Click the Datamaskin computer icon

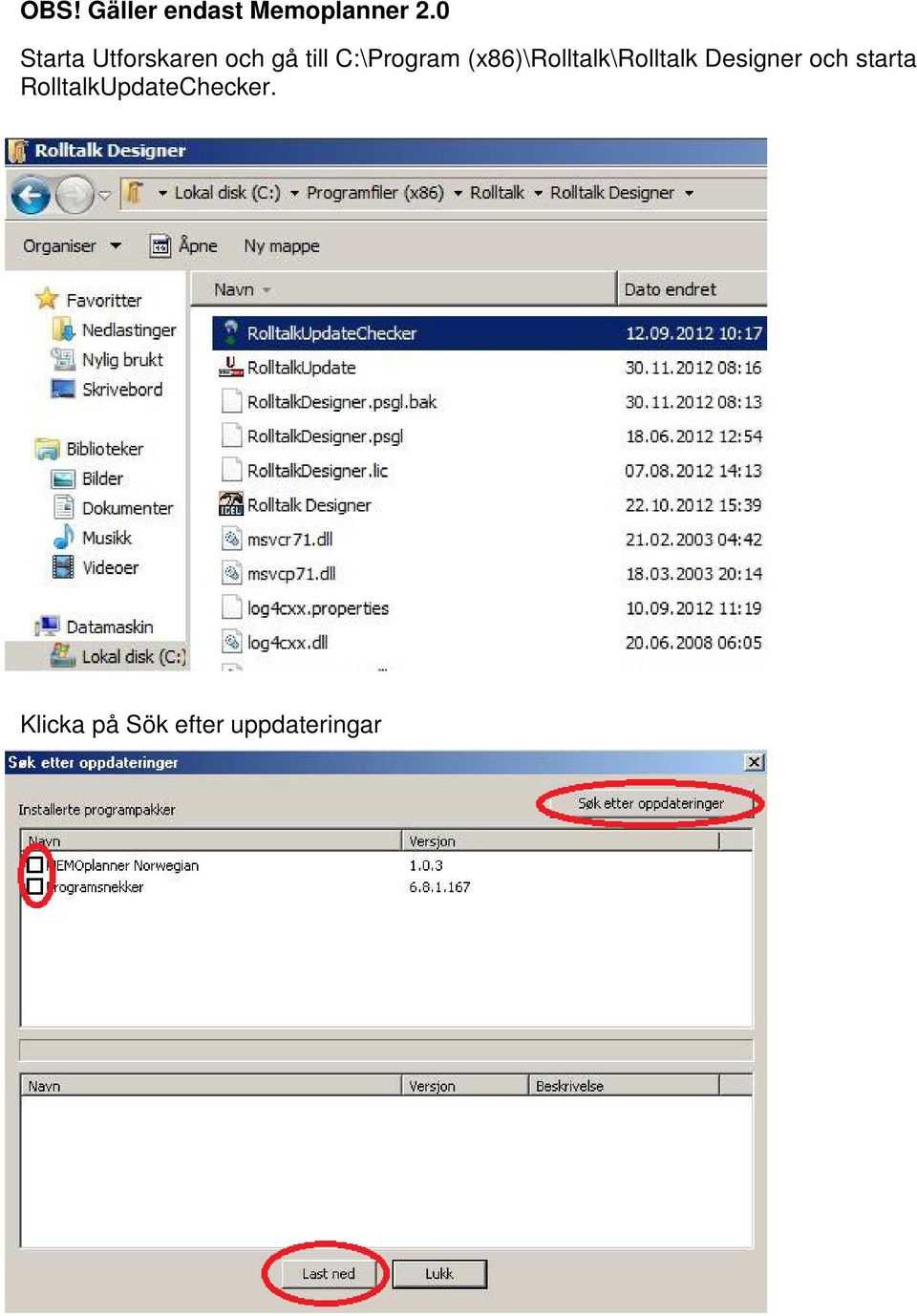(x=47, y=626)
